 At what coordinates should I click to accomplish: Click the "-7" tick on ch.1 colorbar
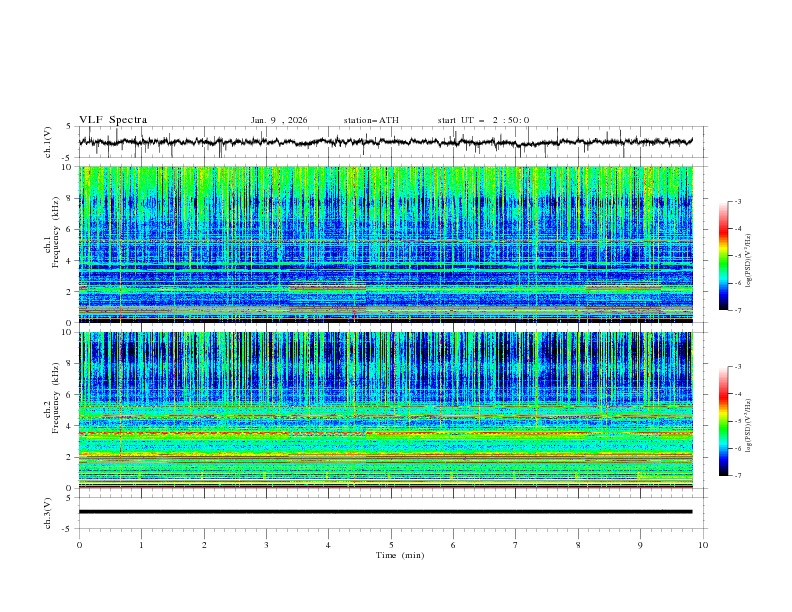coord(738,311)
